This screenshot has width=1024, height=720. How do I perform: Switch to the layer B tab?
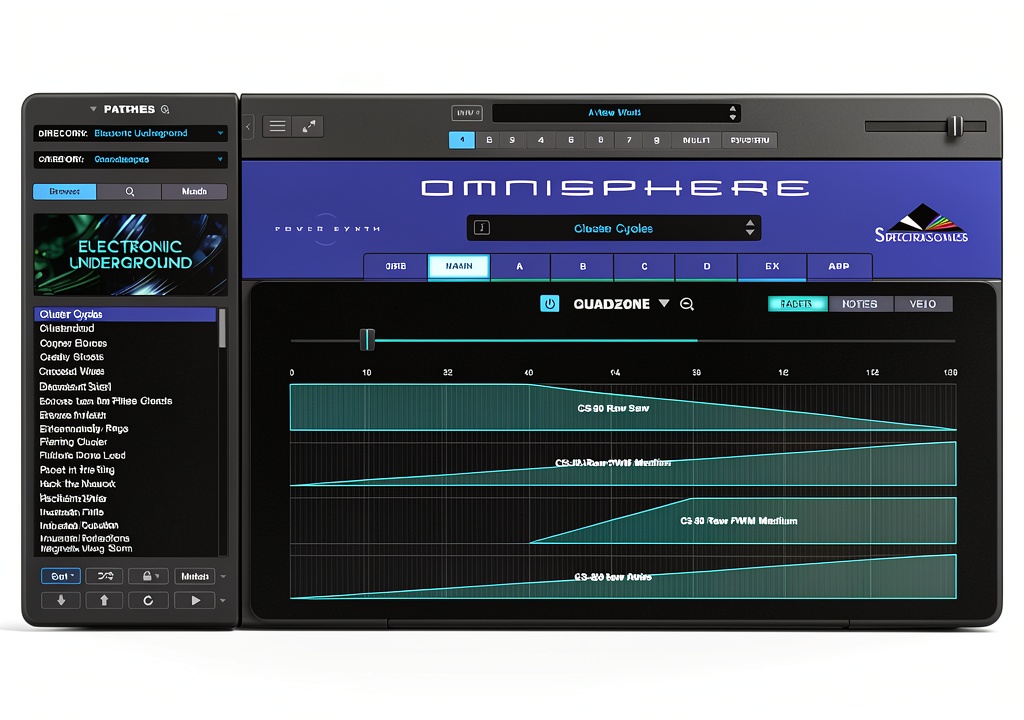(x=583, y=267)
